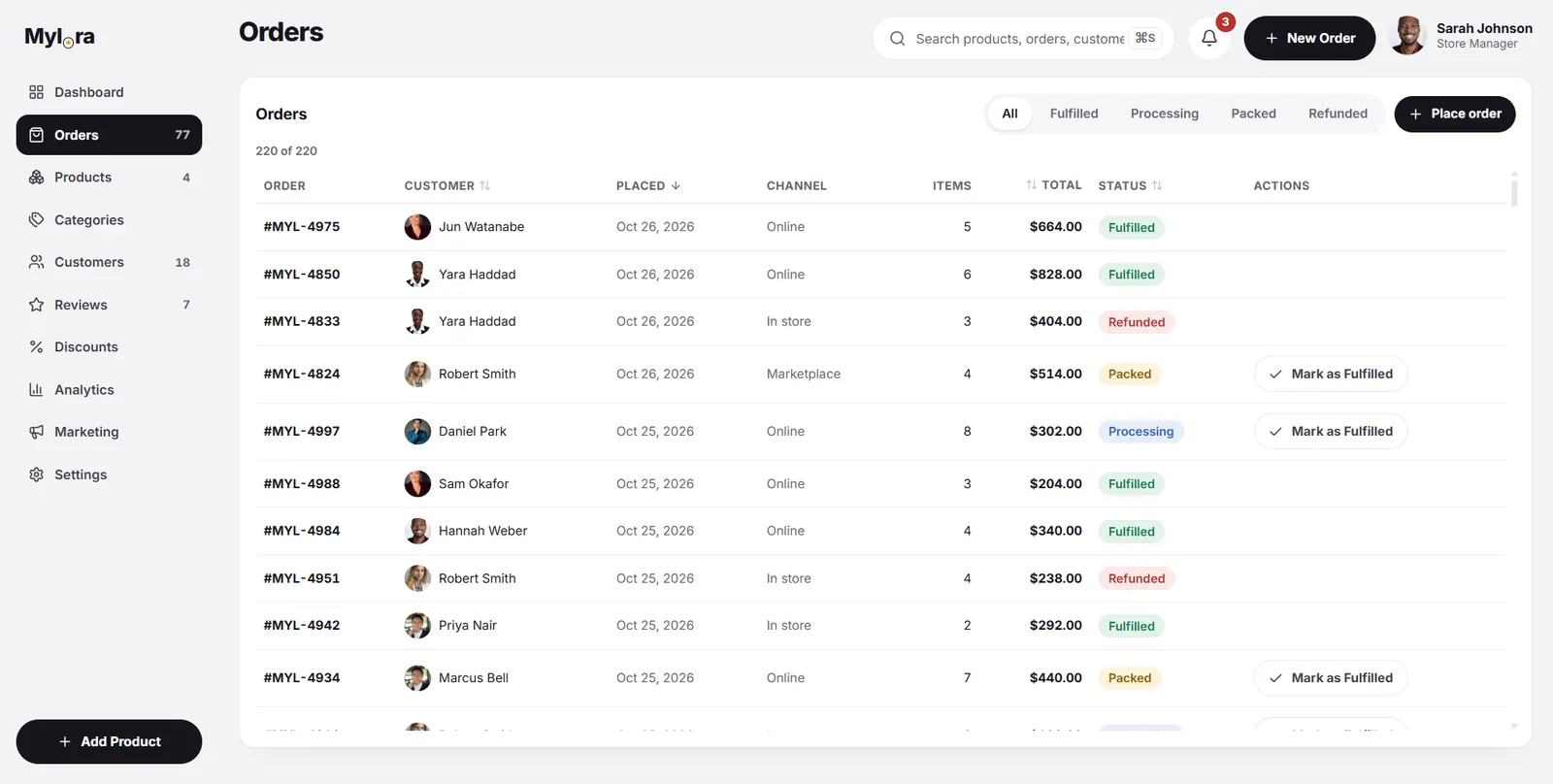Click the Dashboard grid icon in sidebar
Image resolution: width=1553 pixels, height=784 pixels.
pyautogui.click(x=36, y=92)
